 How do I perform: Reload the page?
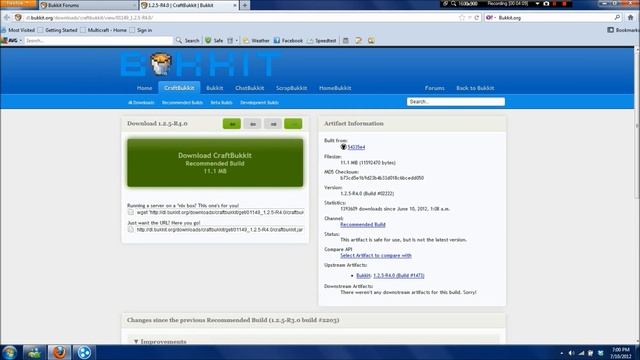[x=476, y=18]
